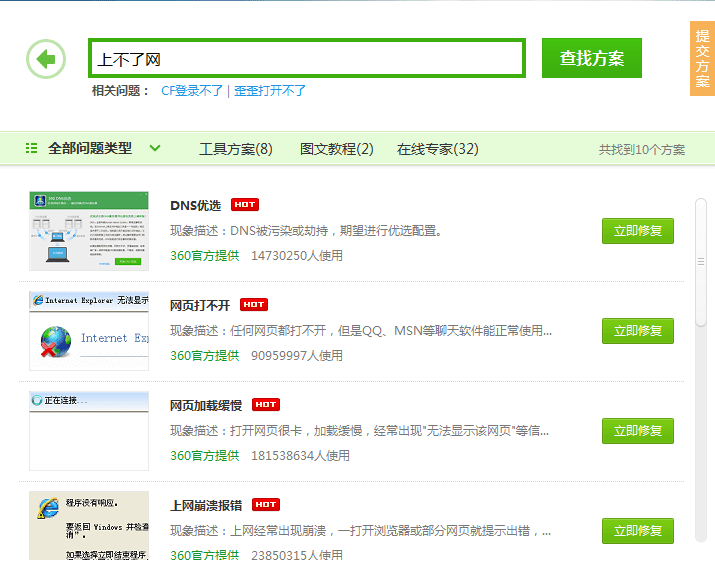
Task: Click the 相关问题 label
Action: click(x=120, y=91)
